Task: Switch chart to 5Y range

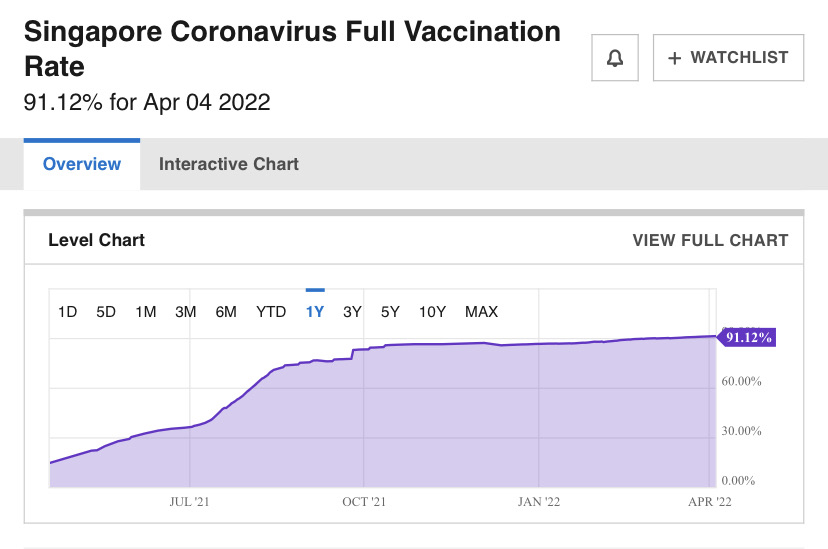Action: (390, 312)
